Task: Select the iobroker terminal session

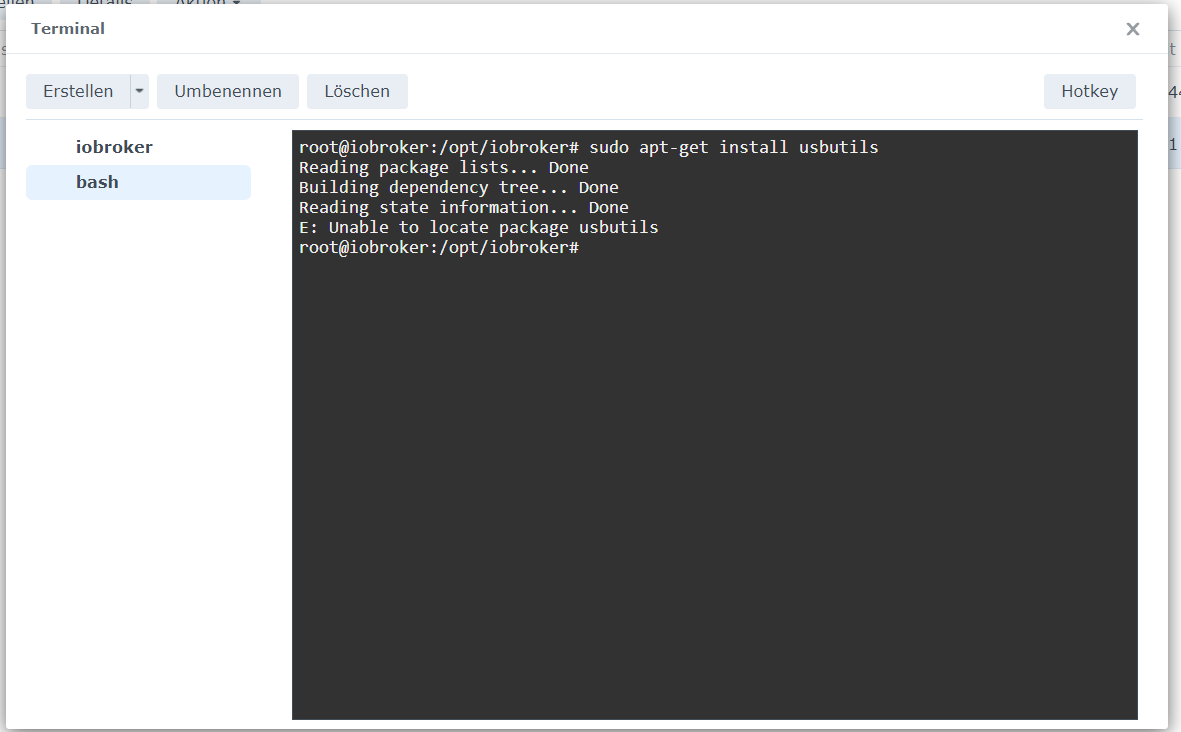Action: pyautogui.click(x=139, y=147)
